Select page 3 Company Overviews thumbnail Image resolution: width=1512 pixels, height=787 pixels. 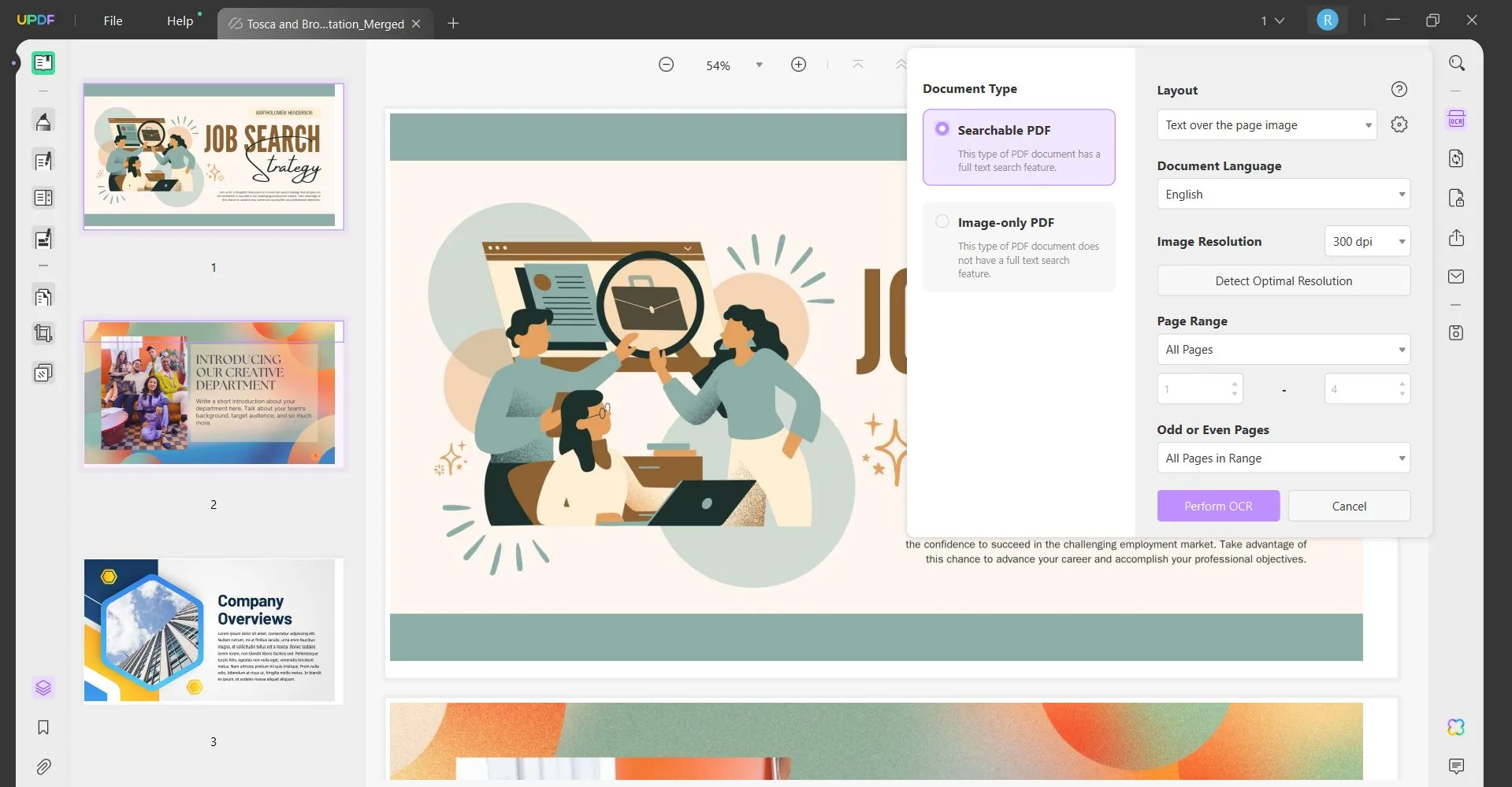pos(214,630)
